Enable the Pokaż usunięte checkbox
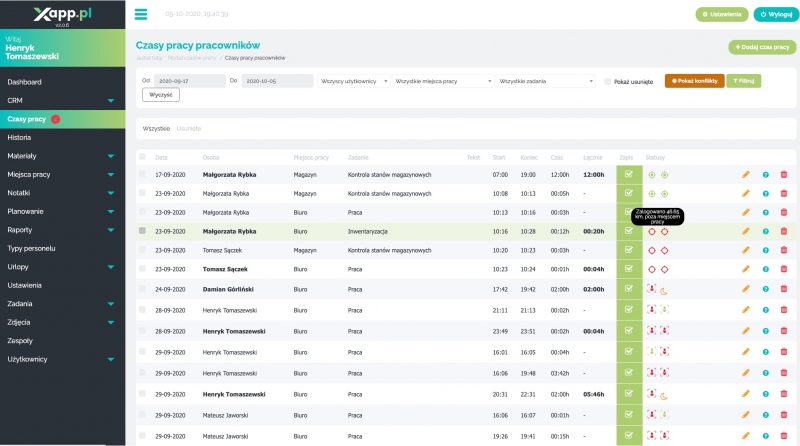The height and width of the screenshot is (446, 800). (608, 81)
